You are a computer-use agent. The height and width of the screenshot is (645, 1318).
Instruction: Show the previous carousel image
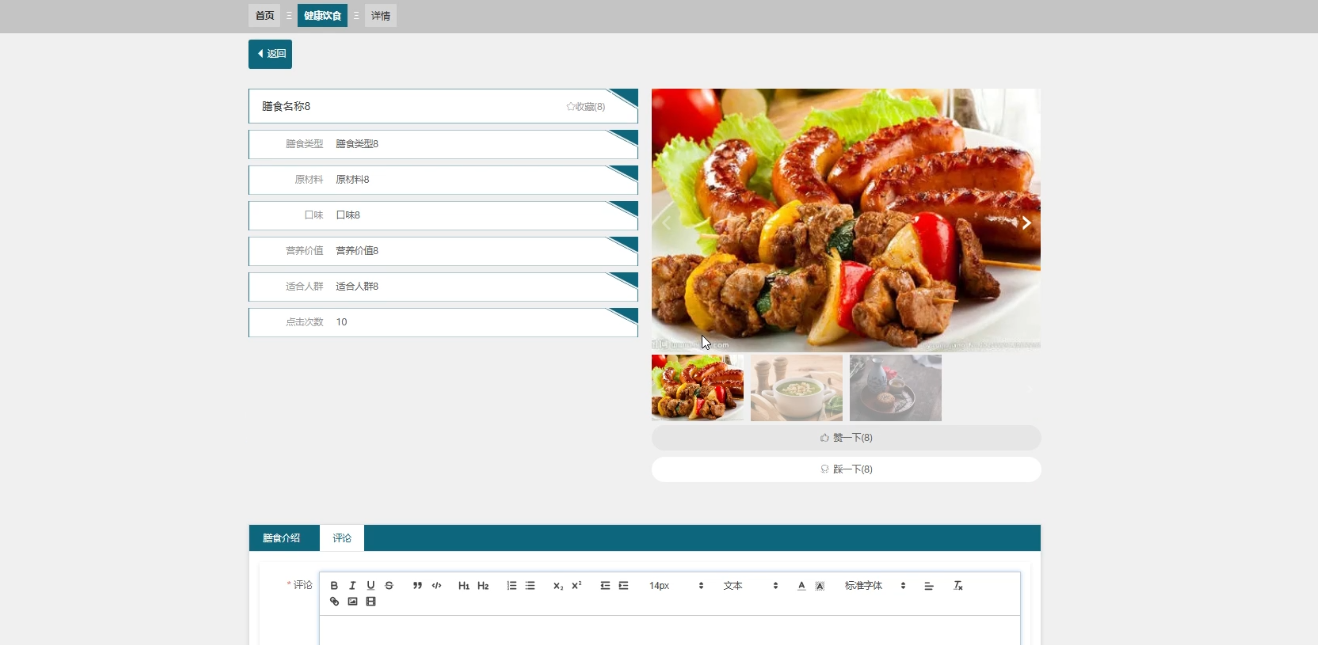click(x=667, y=223)
